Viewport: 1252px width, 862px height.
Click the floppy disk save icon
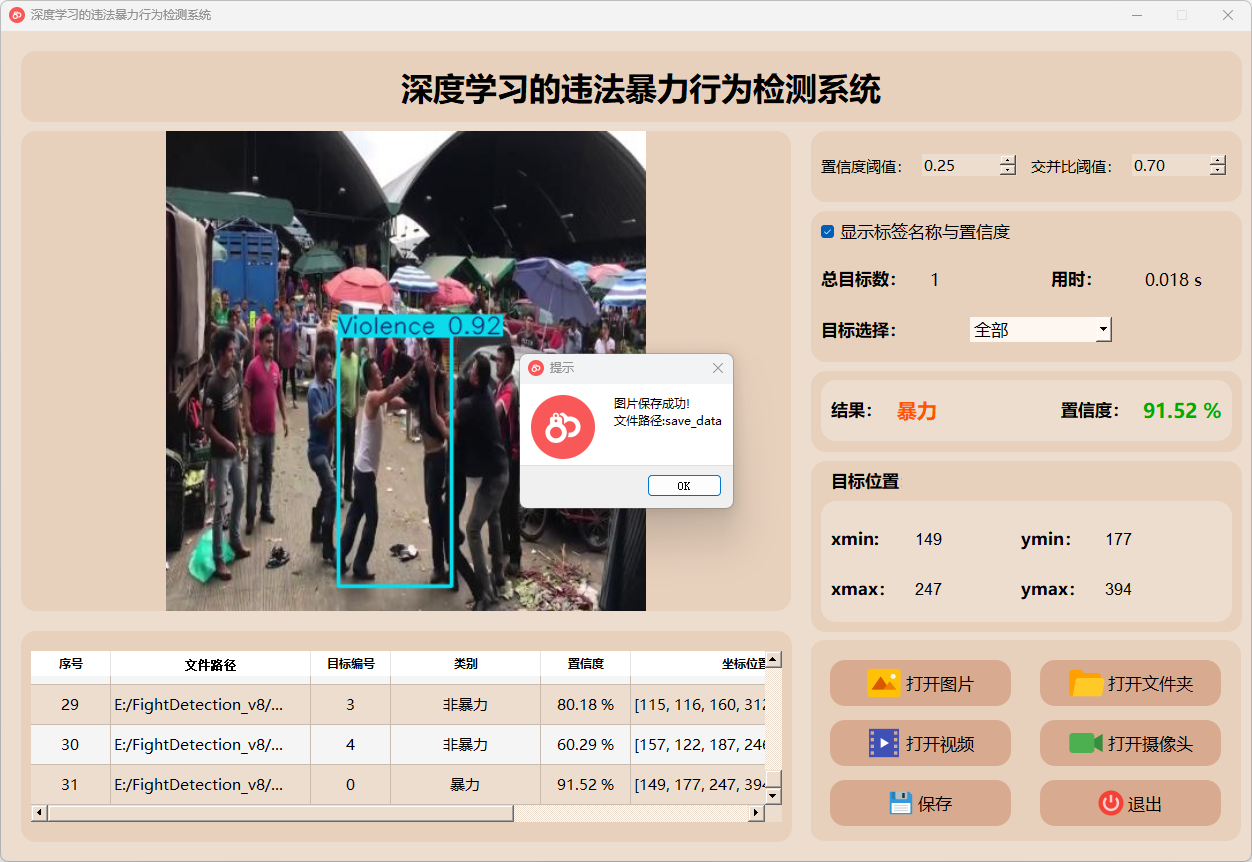coord(900,803)
